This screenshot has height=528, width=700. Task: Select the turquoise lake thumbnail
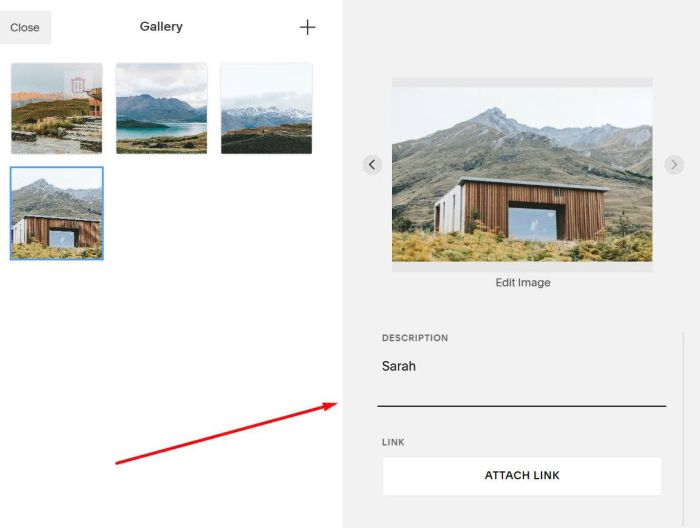click(x=162, y=108)
